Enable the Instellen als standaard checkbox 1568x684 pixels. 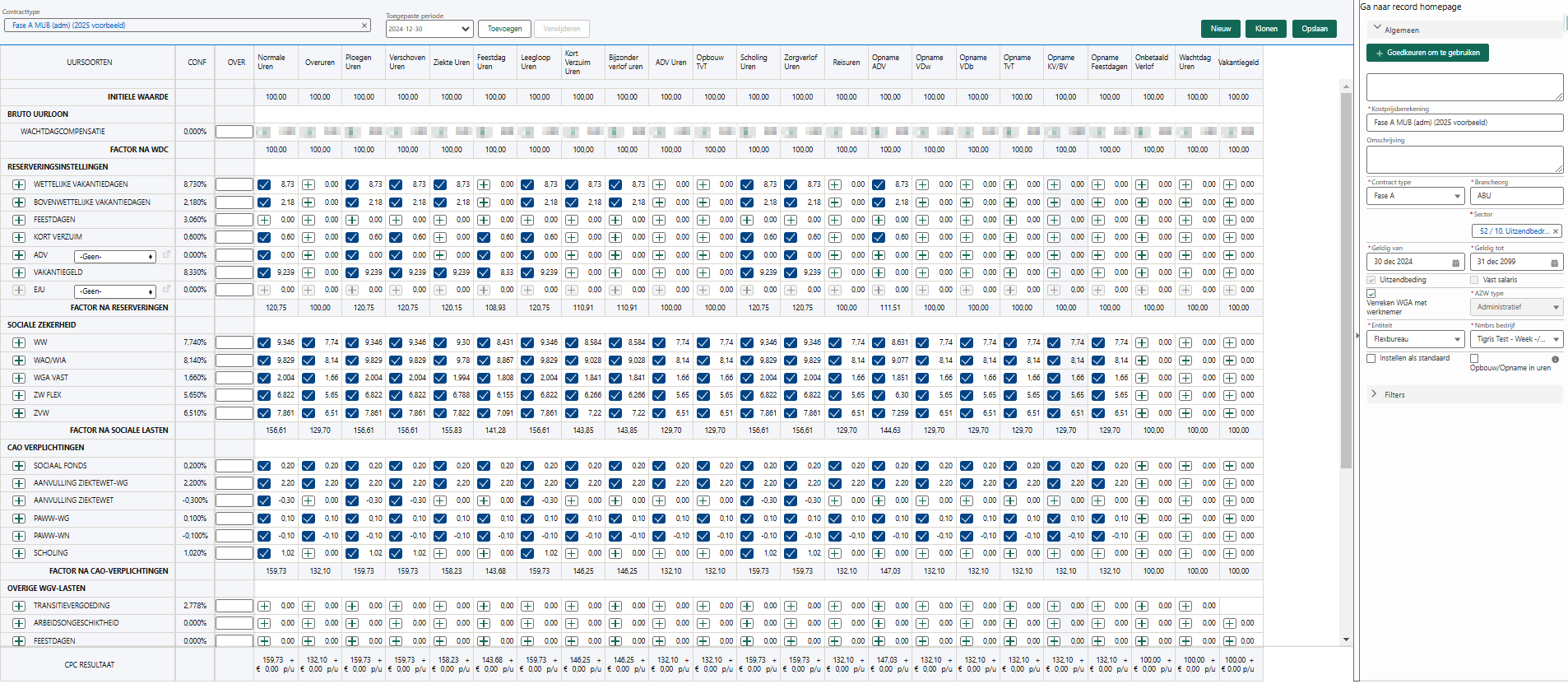coord(1371,359)
